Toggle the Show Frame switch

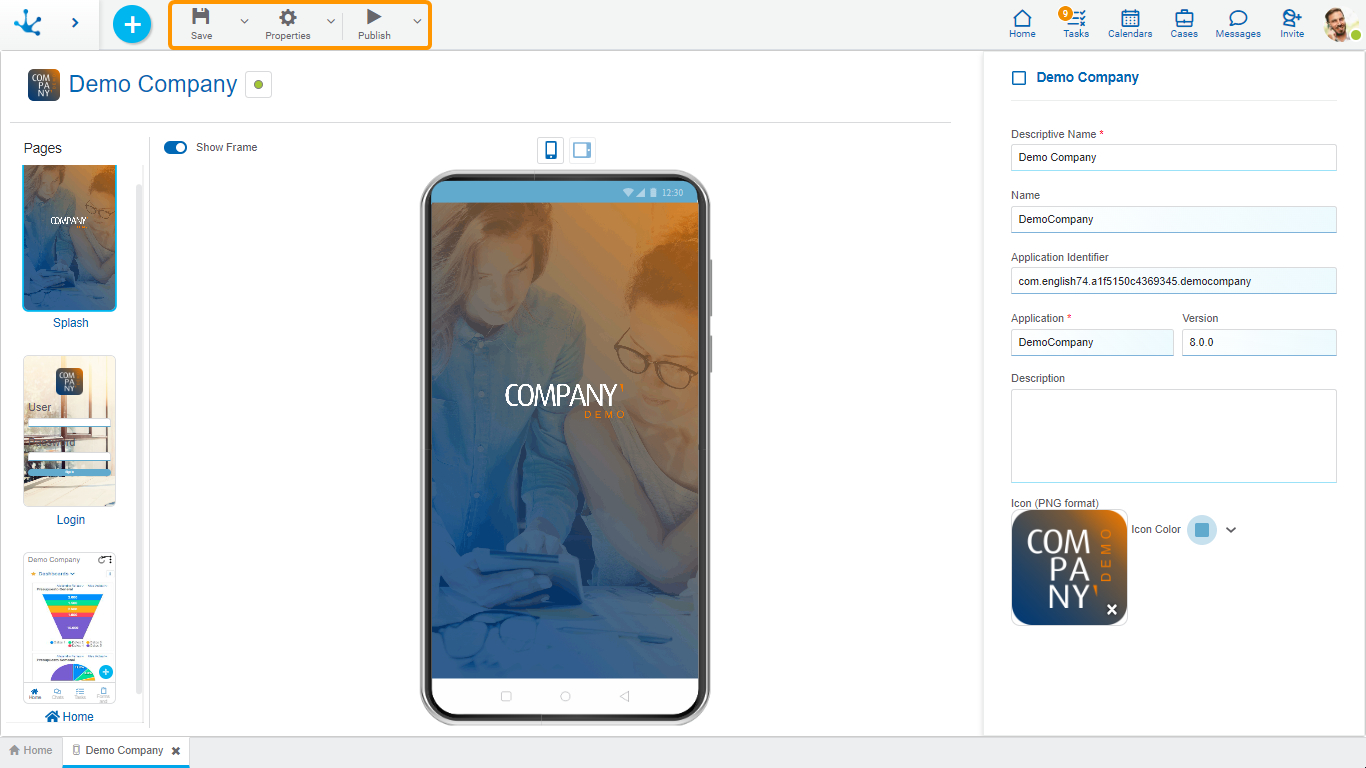click(175, 147)
